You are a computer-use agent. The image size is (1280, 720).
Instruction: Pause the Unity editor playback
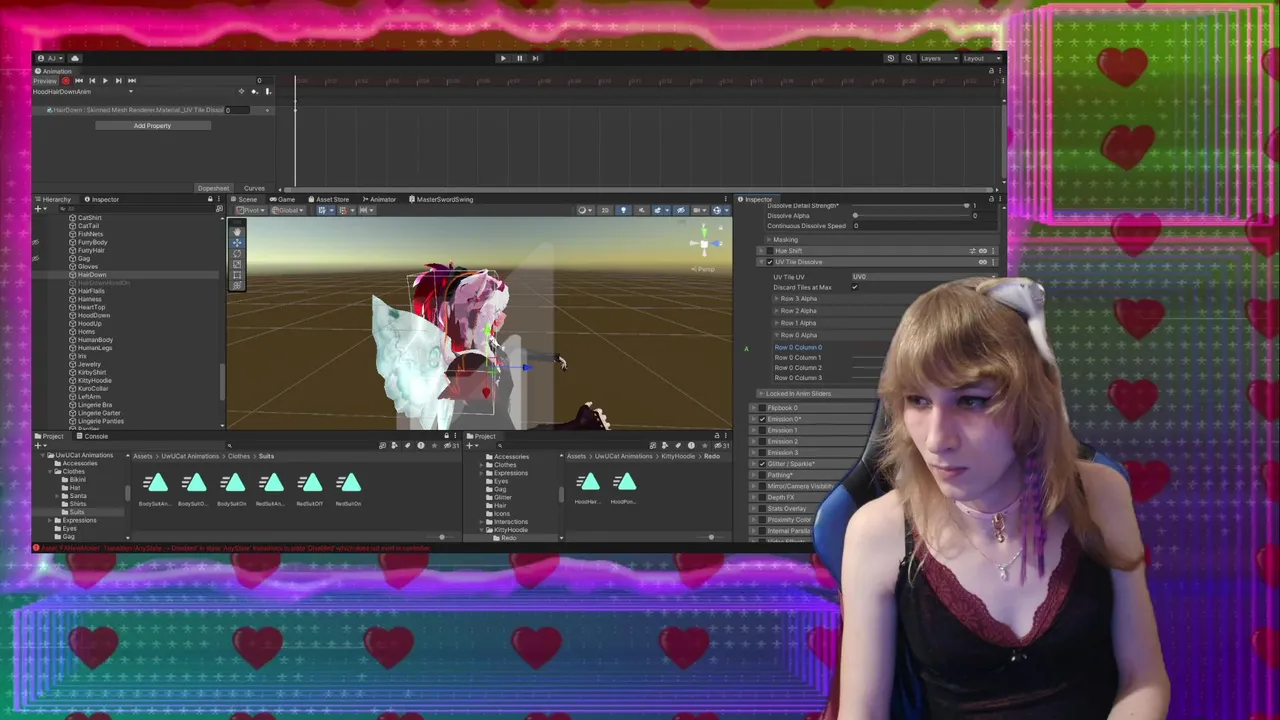[519, 58]
